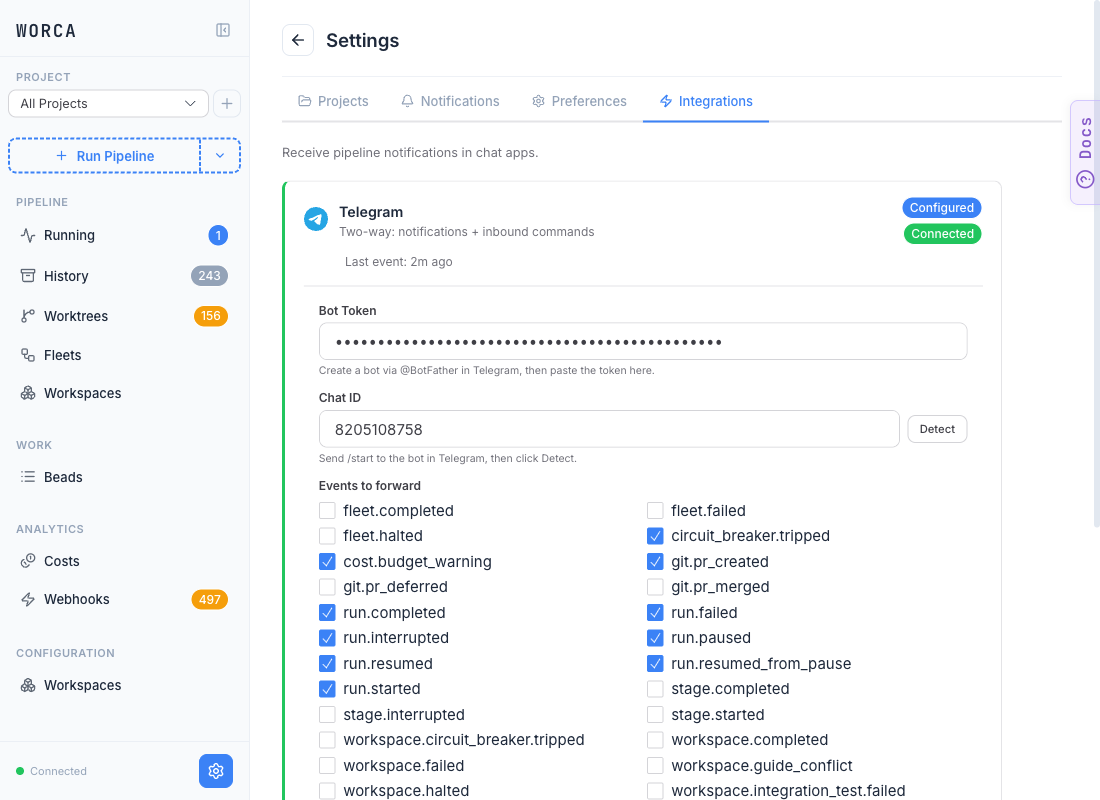The image size is (1100, 800).
Task: Uncheck git.pr_created event
Action: click(x=655, y=561)
